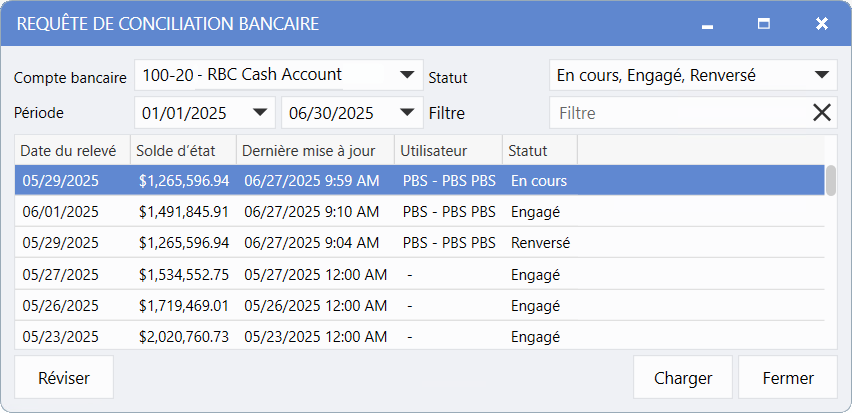Click the Utilisateur column header
Viewport: 852px width, 413px height.
[x=447, y=150]
